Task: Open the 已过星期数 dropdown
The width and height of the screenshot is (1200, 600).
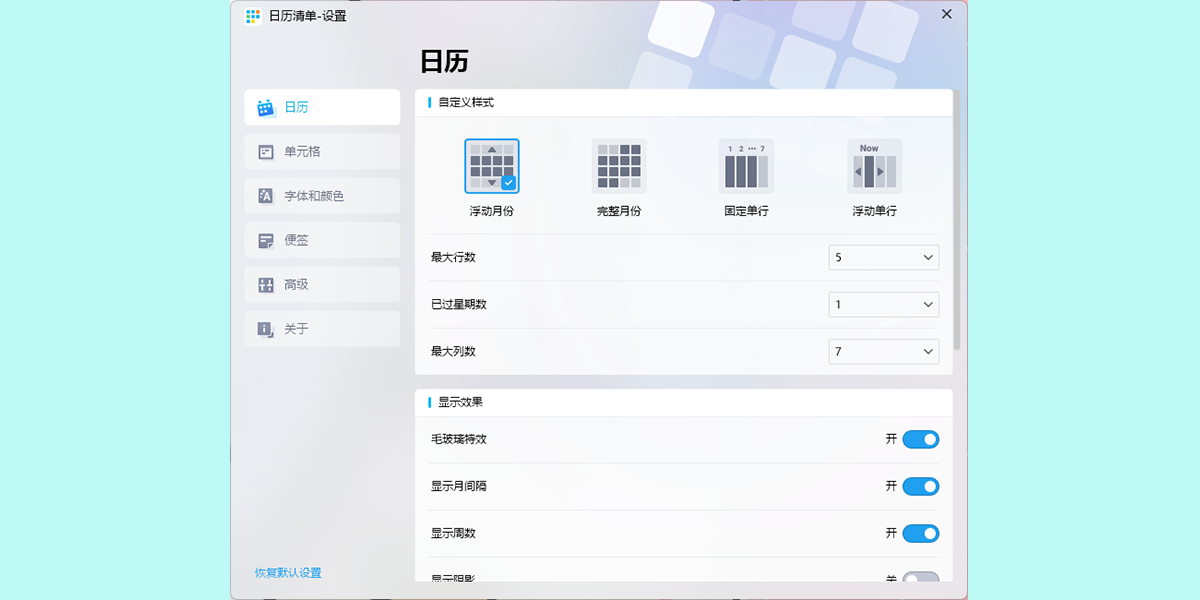Action: coord(883,304)
